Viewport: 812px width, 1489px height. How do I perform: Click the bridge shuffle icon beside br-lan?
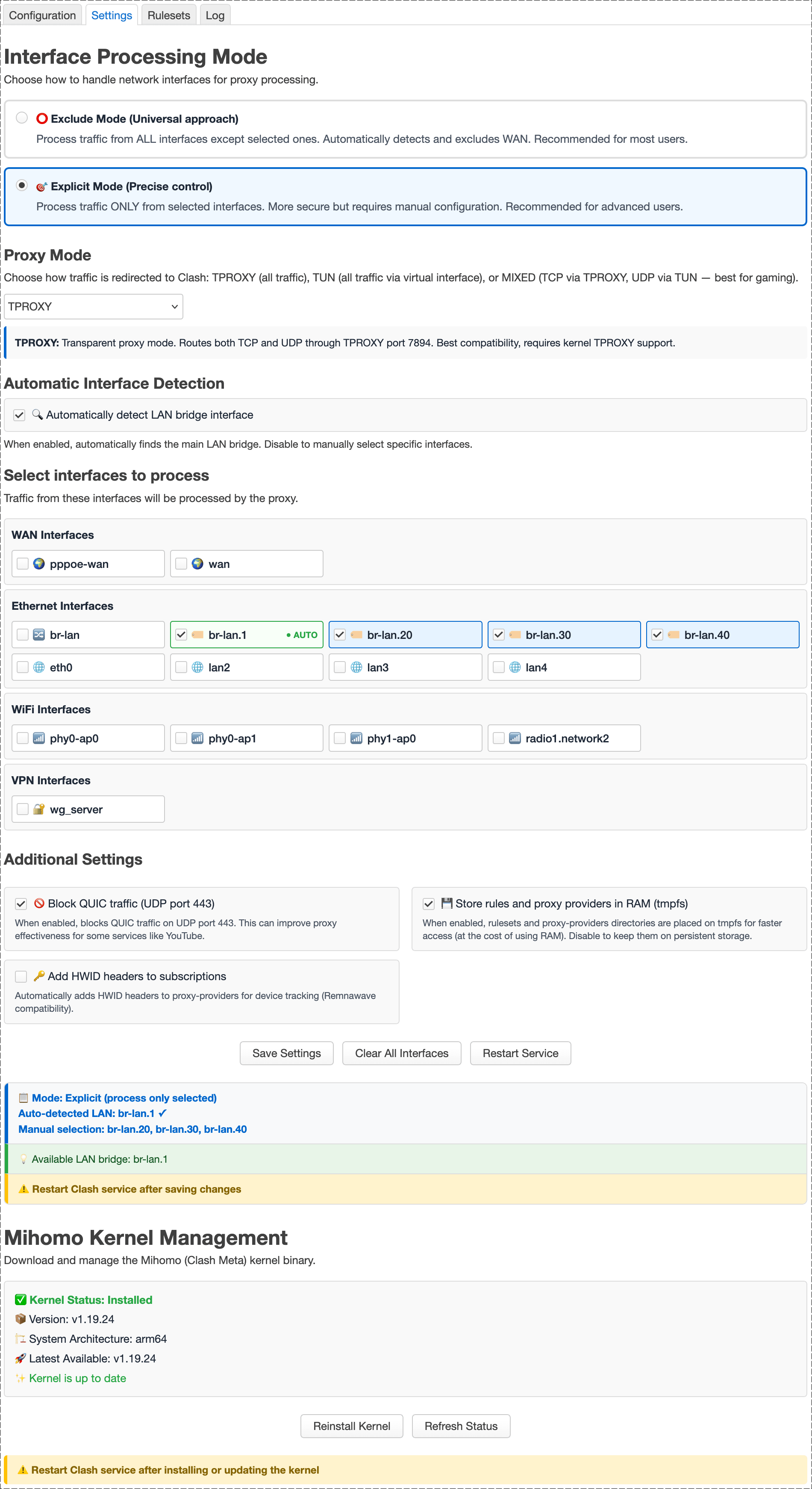39,635
